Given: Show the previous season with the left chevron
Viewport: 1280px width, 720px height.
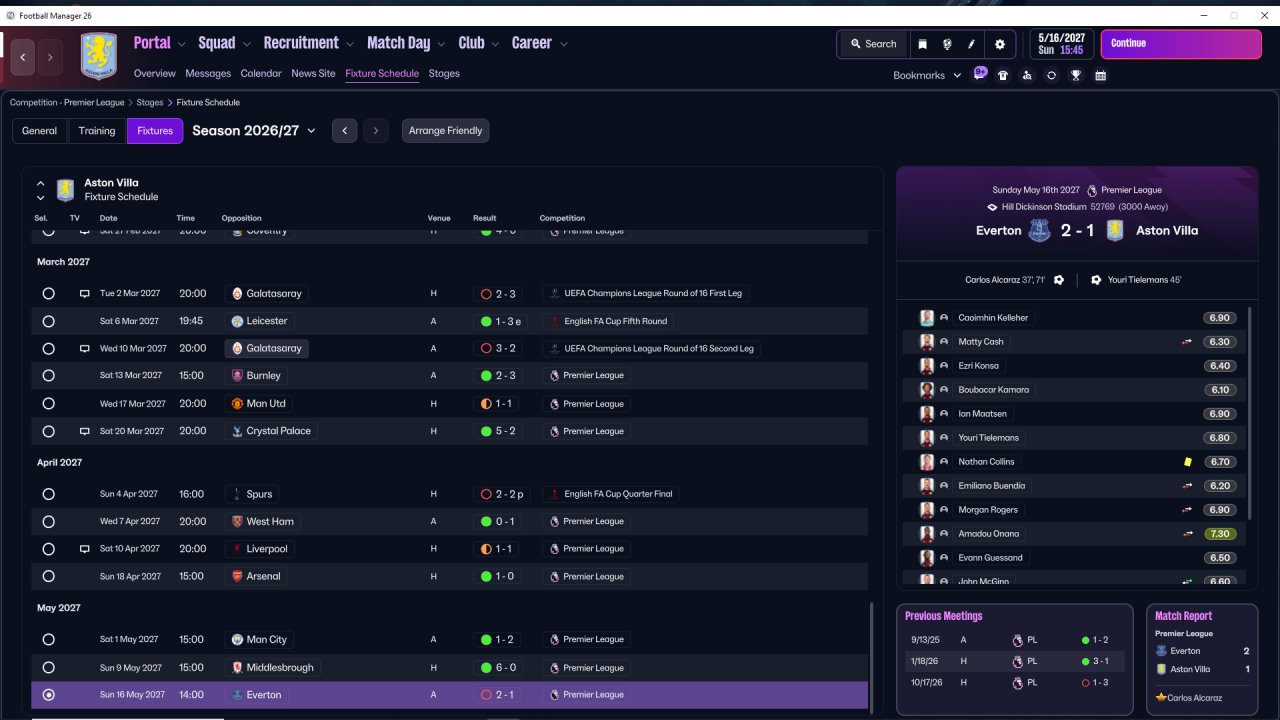Looking at the screenshot, I should [344, 130].
